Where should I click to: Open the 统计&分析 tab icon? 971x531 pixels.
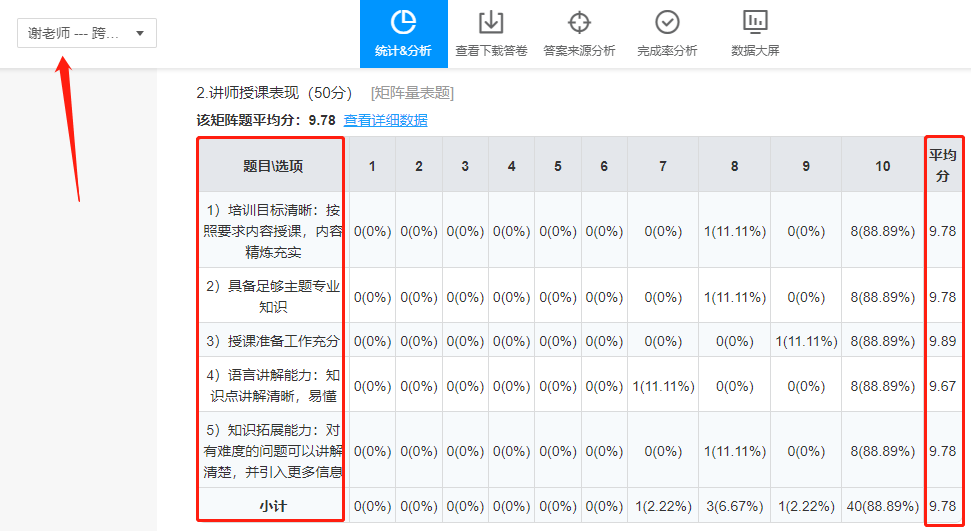[403, 22]
